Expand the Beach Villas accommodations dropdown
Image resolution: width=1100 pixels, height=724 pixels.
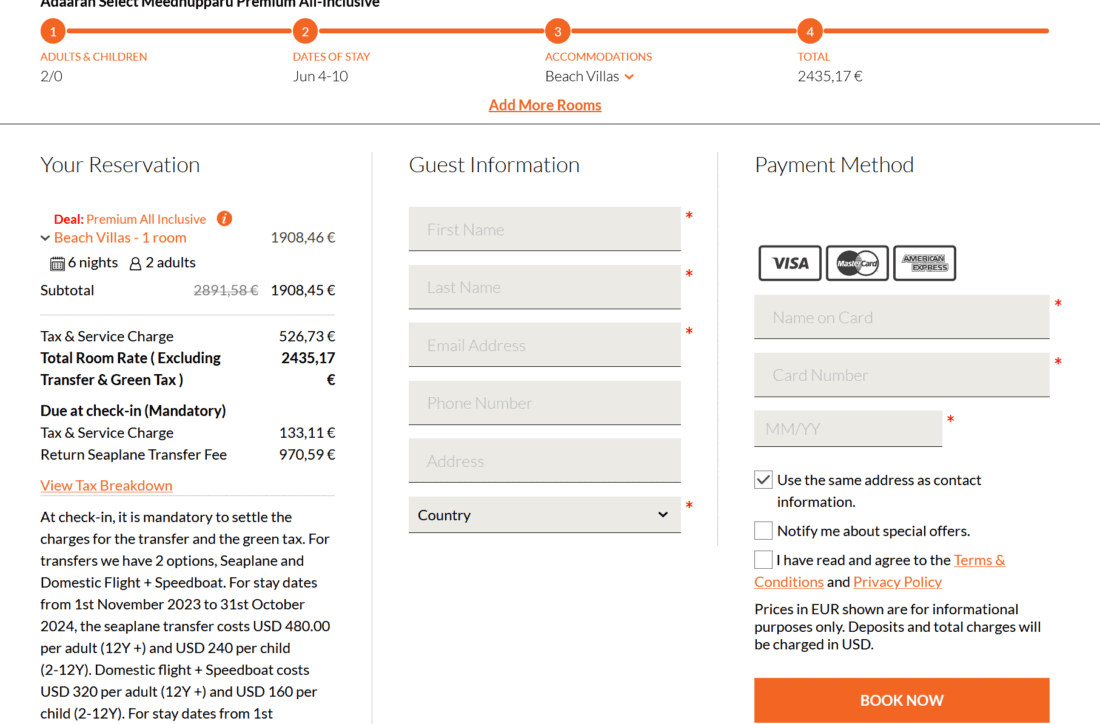click(629, 76)
